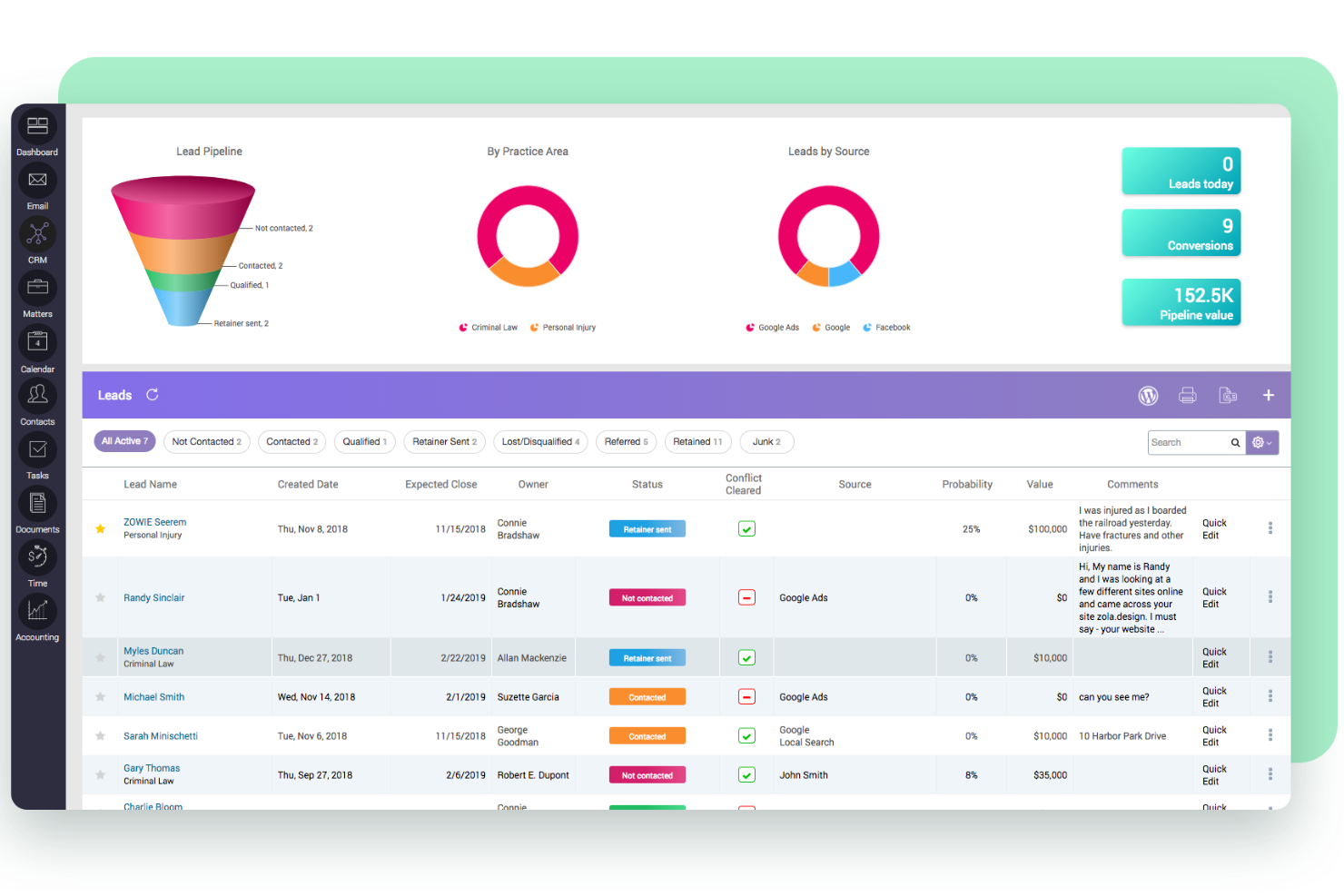Open the three-dot menu for Michael Smith's row

pyautogui.click(x=1270, y=696)
